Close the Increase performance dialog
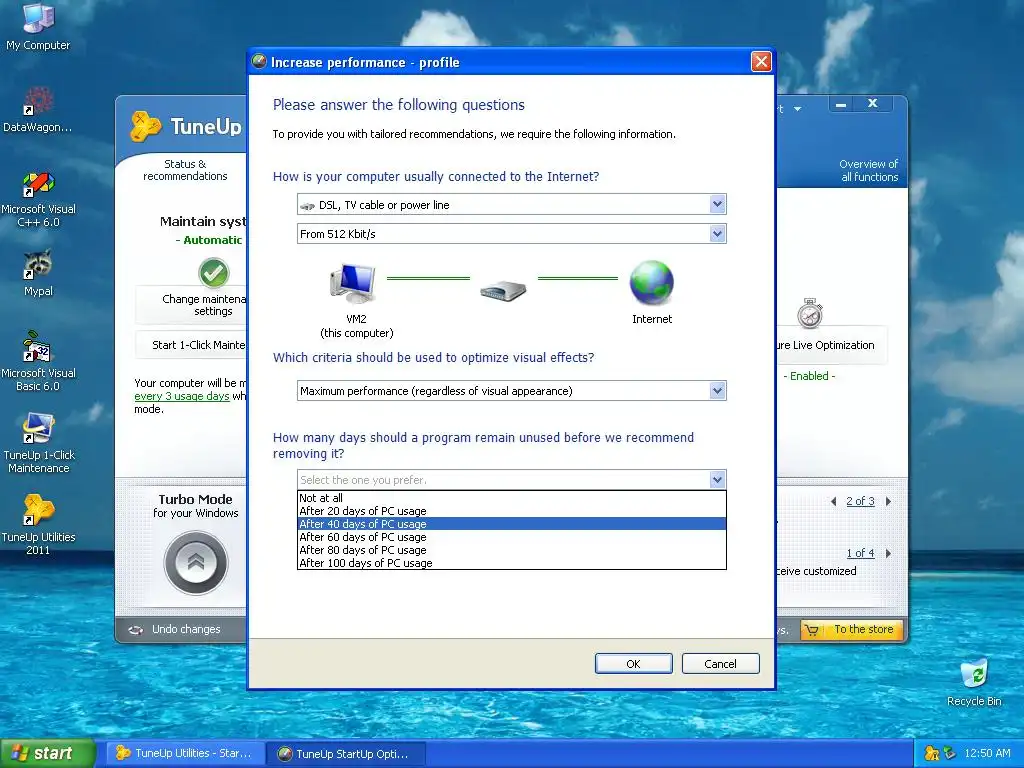This screenshot has height=768, width=1024. point(761,62)
